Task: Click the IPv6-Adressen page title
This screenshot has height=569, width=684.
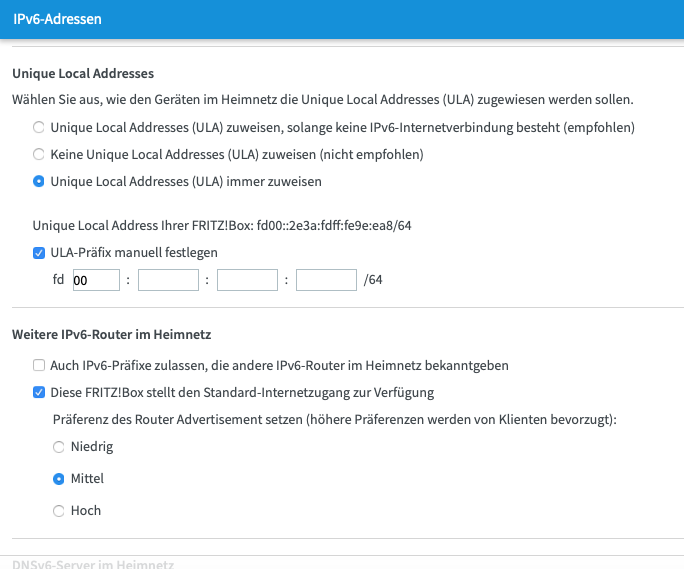Action: tap(57, 19)
